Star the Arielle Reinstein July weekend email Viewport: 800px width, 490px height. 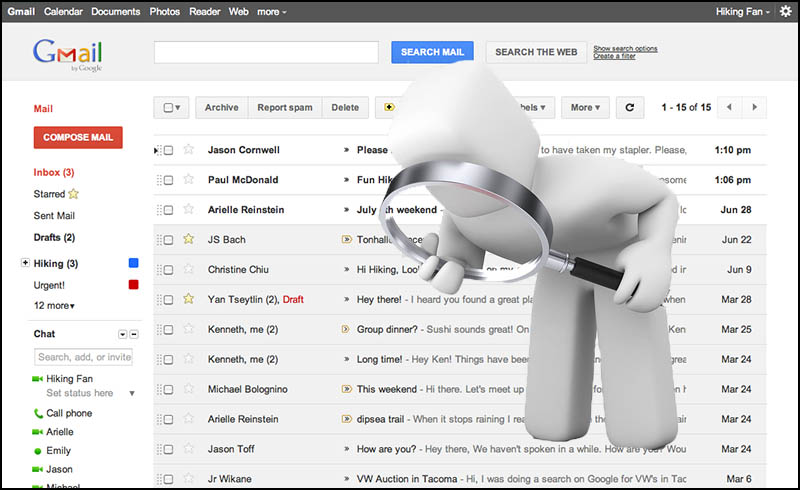pyautogui.click(x=189, y=209)
